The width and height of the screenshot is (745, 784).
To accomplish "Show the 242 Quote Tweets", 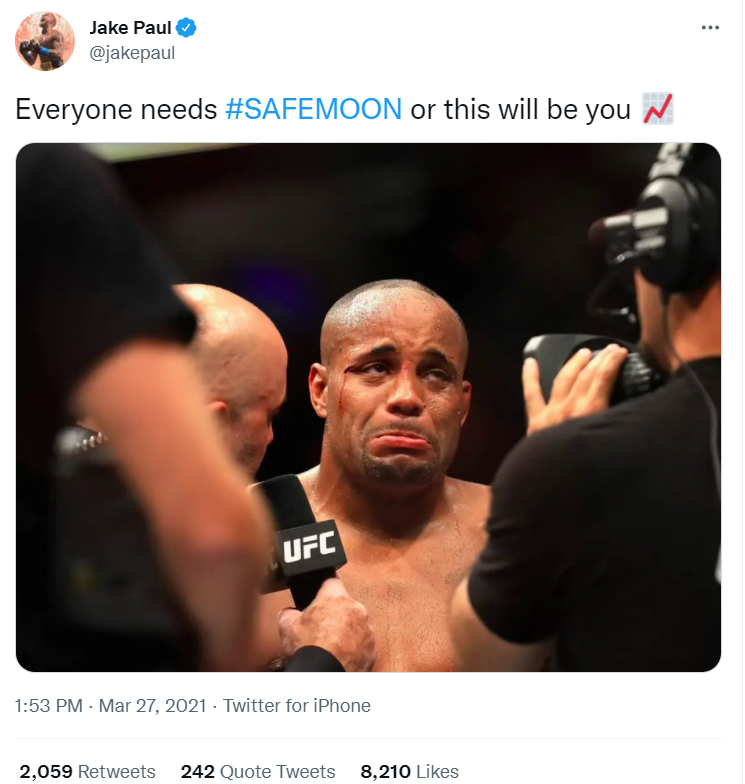I will pos(257,771).
